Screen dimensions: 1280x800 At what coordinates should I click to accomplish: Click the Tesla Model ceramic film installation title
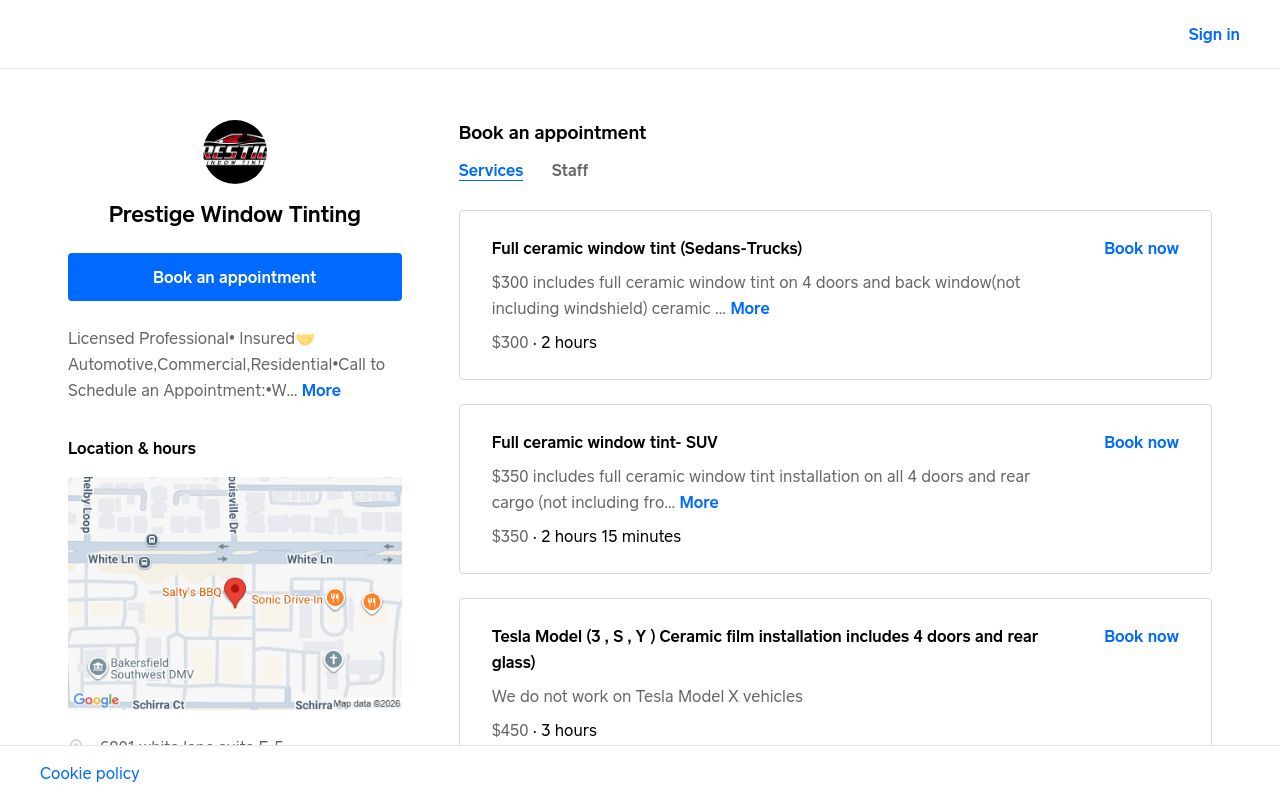click(x=765, y=649)
